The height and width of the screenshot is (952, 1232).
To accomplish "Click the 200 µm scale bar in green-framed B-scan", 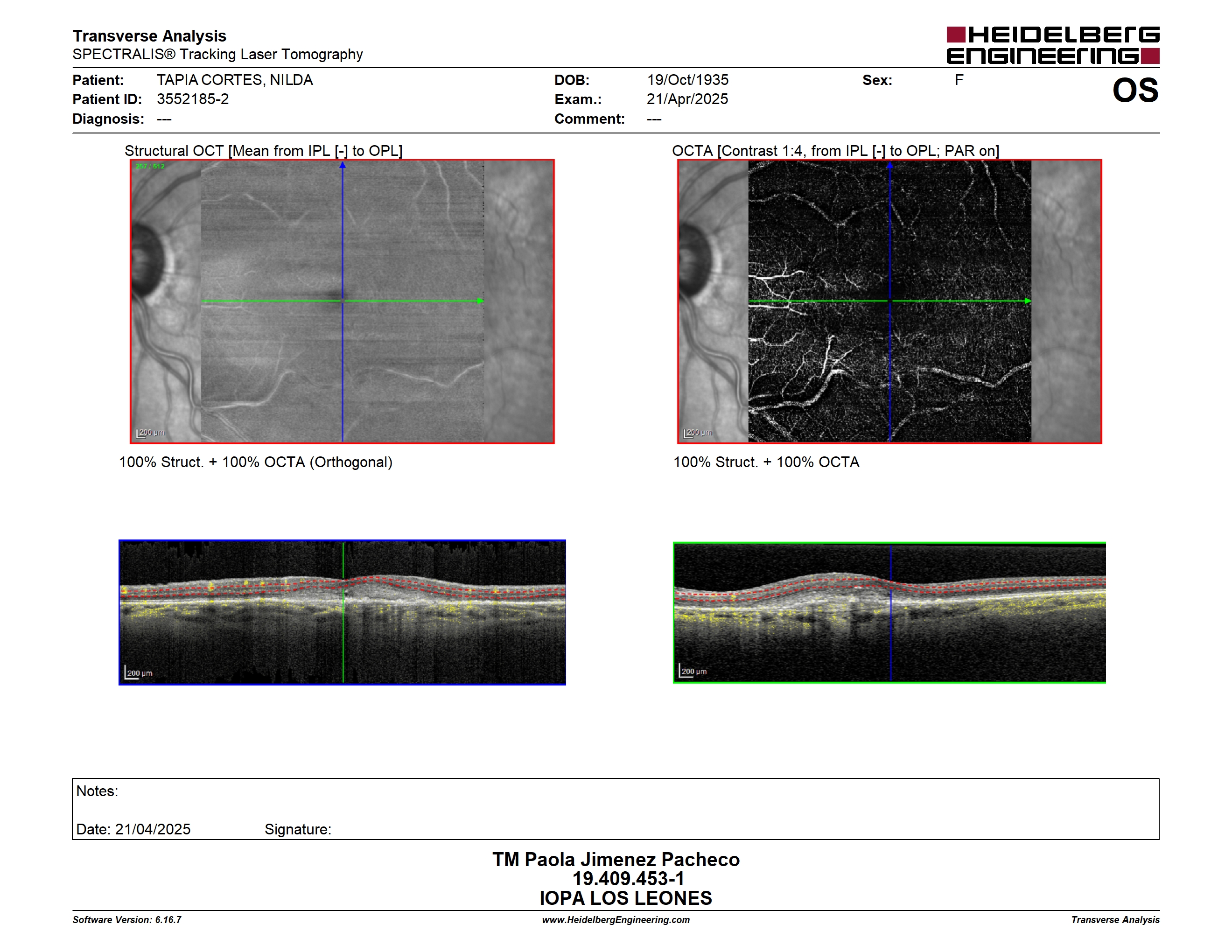I will 693,671.
